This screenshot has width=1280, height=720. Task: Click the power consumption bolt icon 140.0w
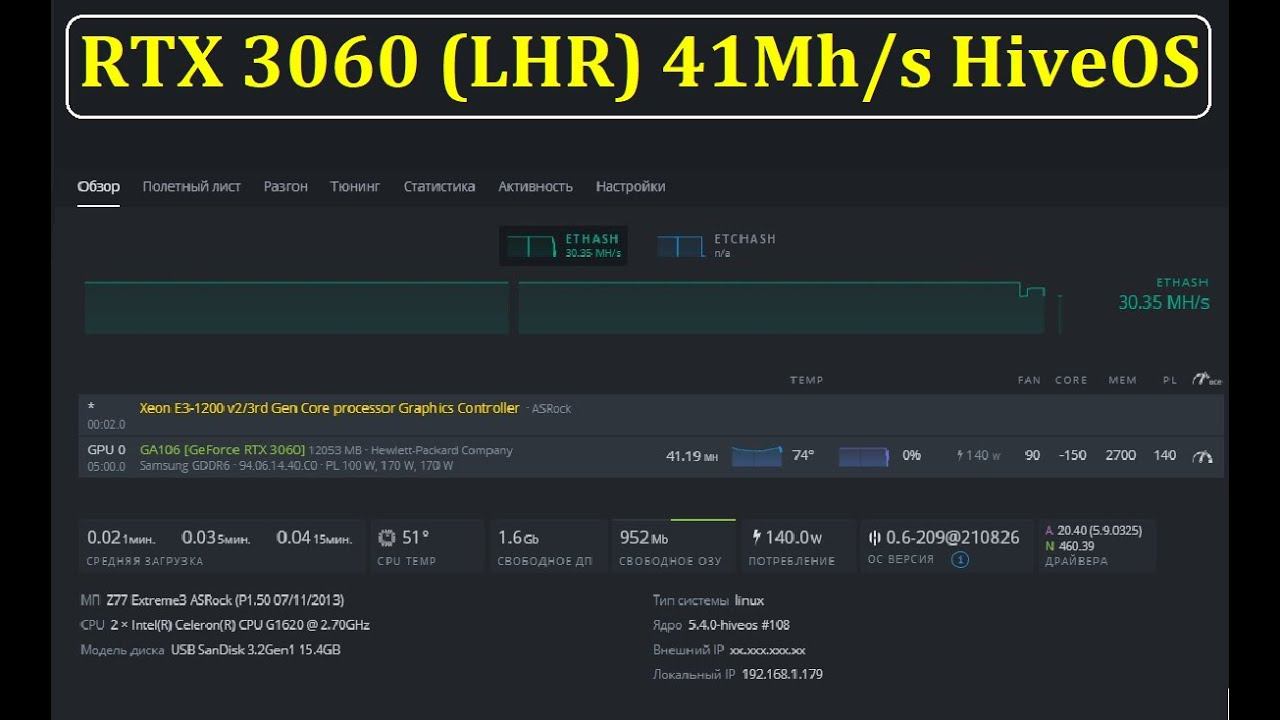756,538
